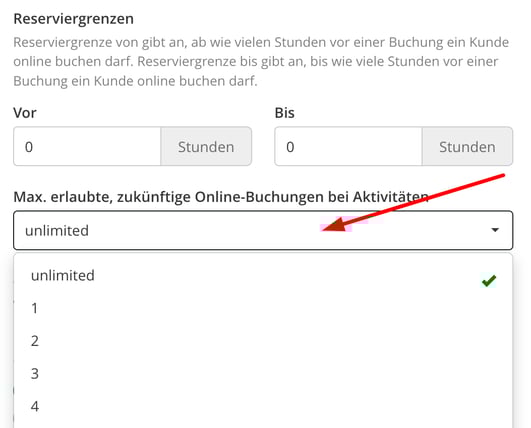Focus the Vor hours input field
Image resolution: width=531 pixels, height=428 pixels.
point(87,147)
